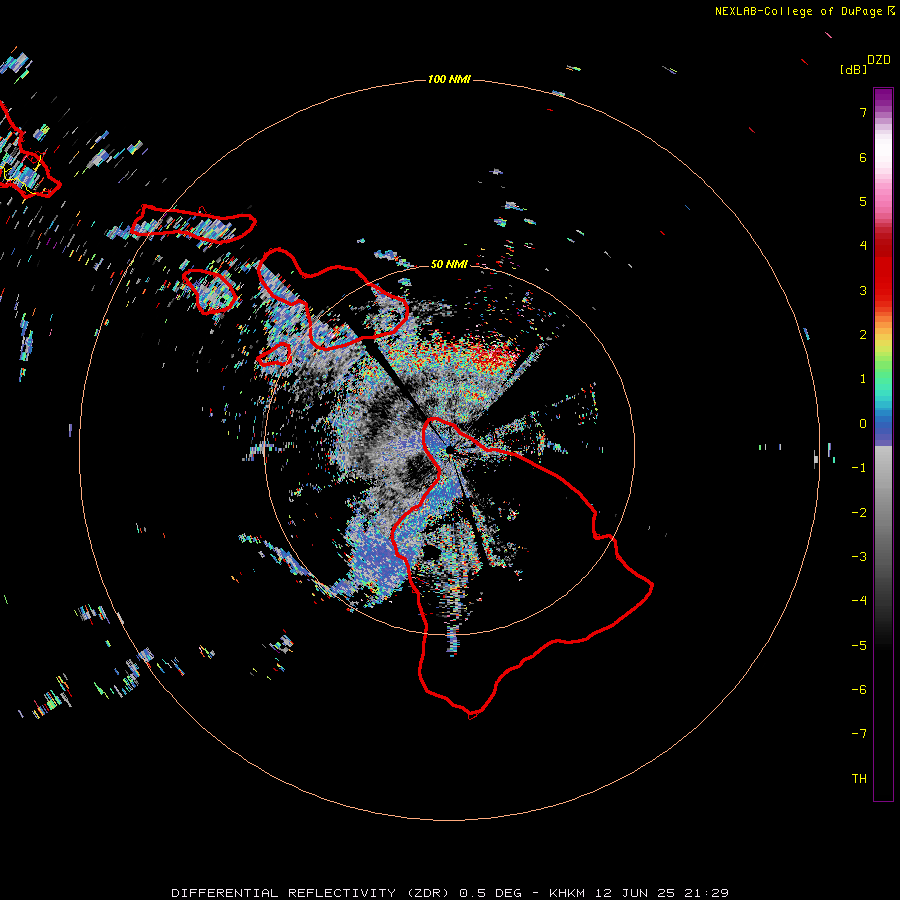The width and height of the screenshot is (900, 900).
Task: Click the '7' value on color scale
Action: 863,112
